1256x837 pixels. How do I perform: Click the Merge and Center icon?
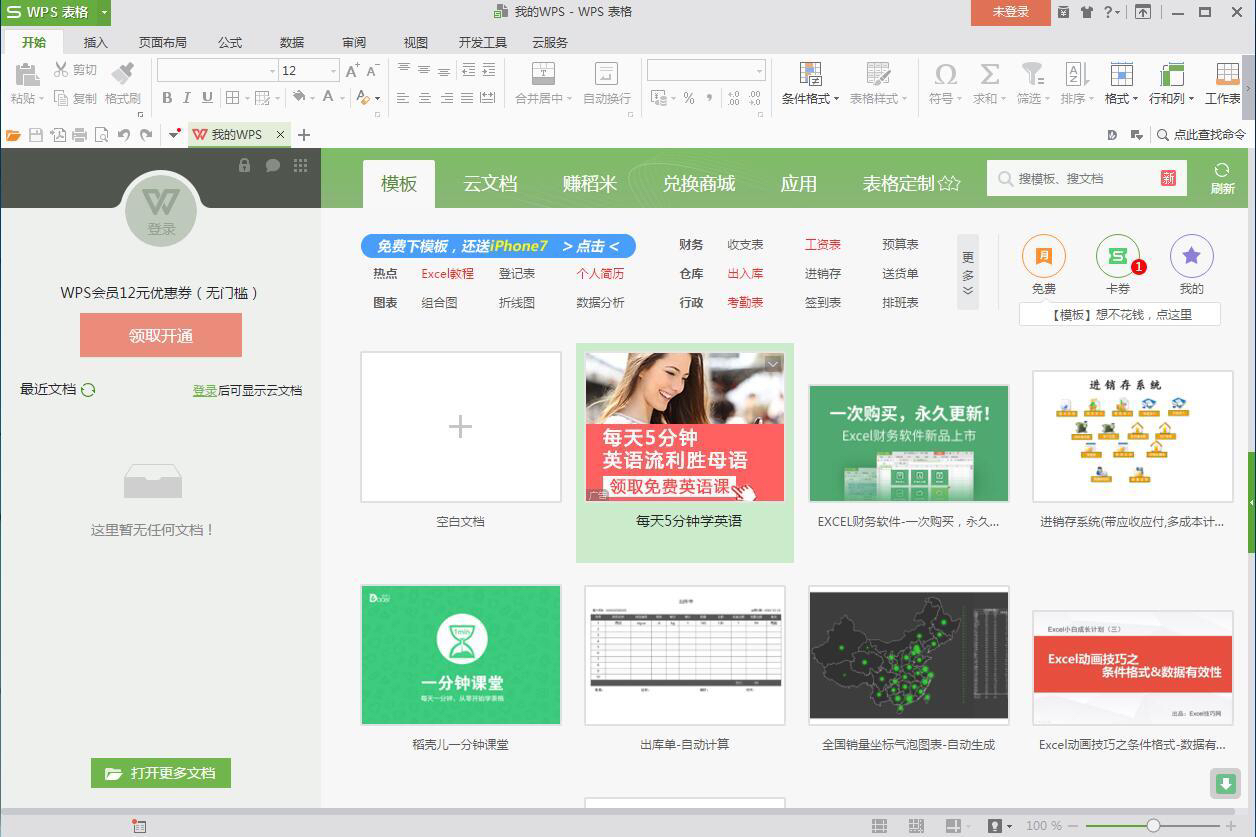(x=543, y=73)
